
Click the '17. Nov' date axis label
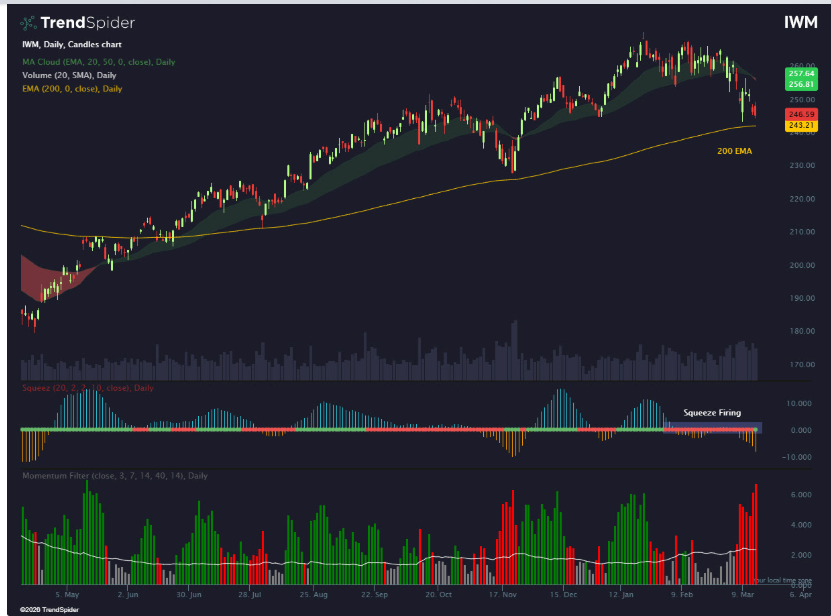point(500,593)
